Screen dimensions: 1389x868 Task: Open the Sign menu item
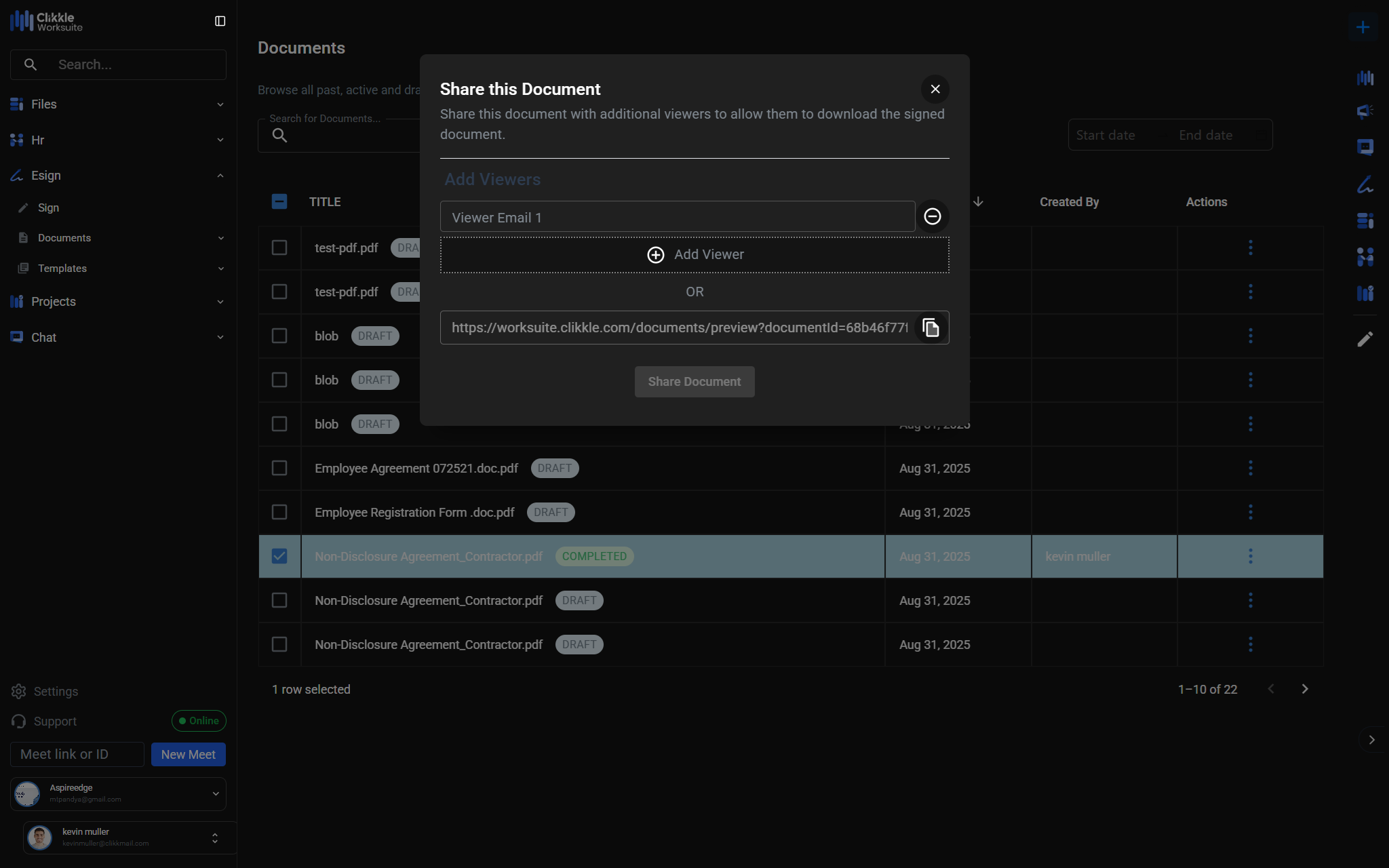tap(48, 208)
